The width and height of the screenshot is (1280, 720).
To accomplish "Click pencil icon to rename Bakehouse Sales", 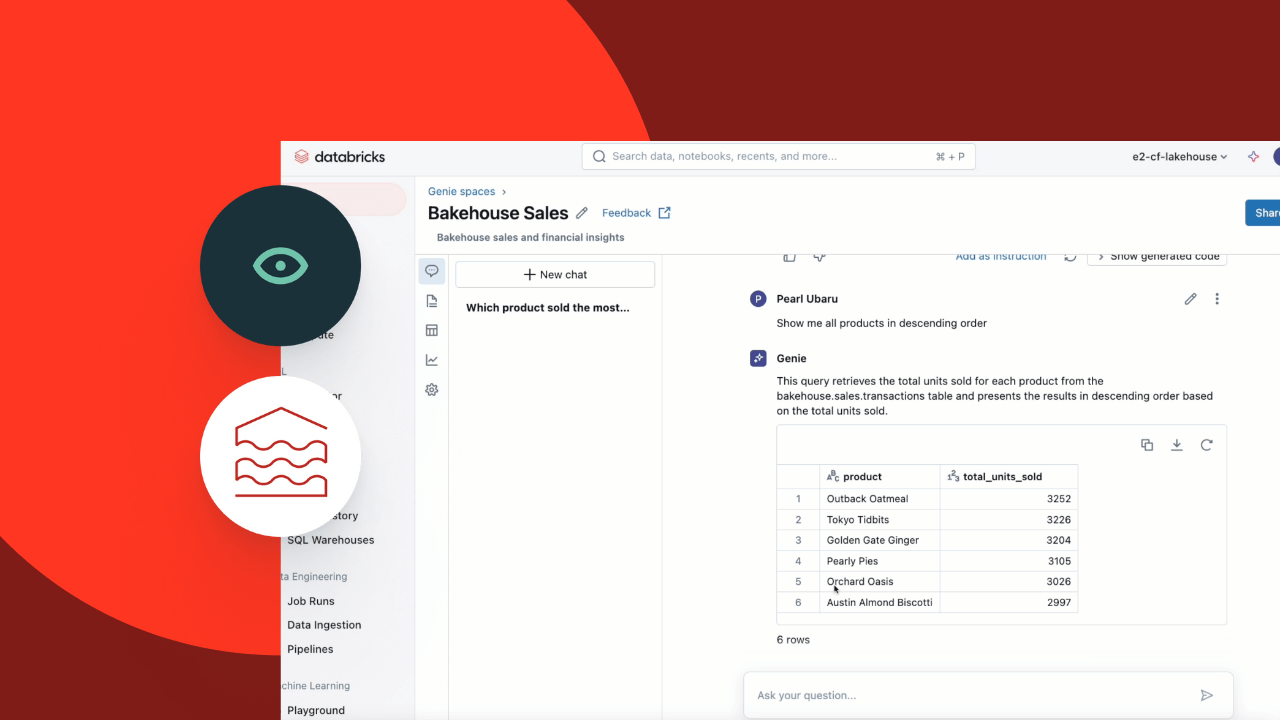I will [582, 213].
